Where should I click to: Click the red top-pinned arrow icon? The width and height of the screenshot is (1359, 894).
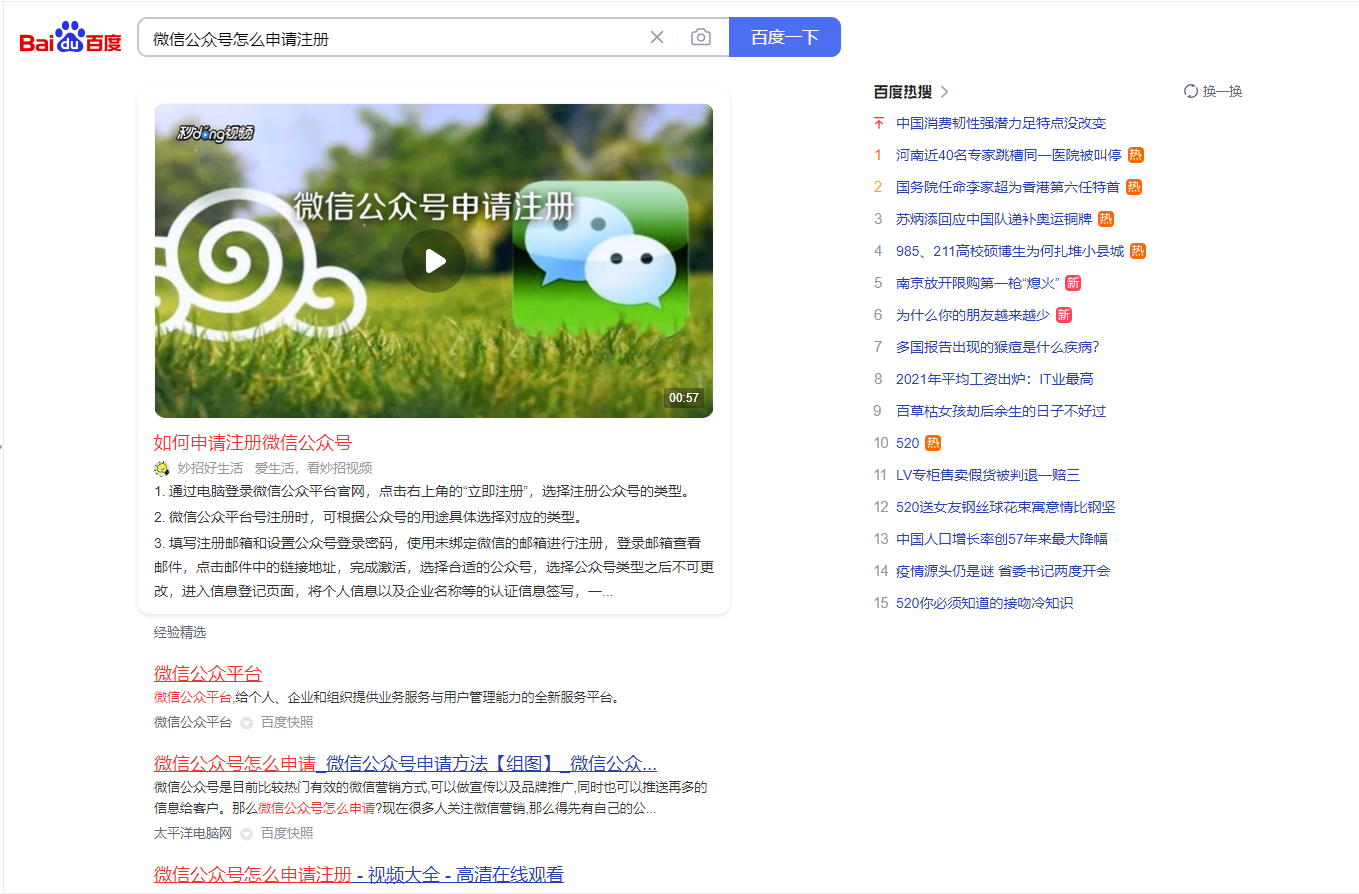click(x=879, y=123)
